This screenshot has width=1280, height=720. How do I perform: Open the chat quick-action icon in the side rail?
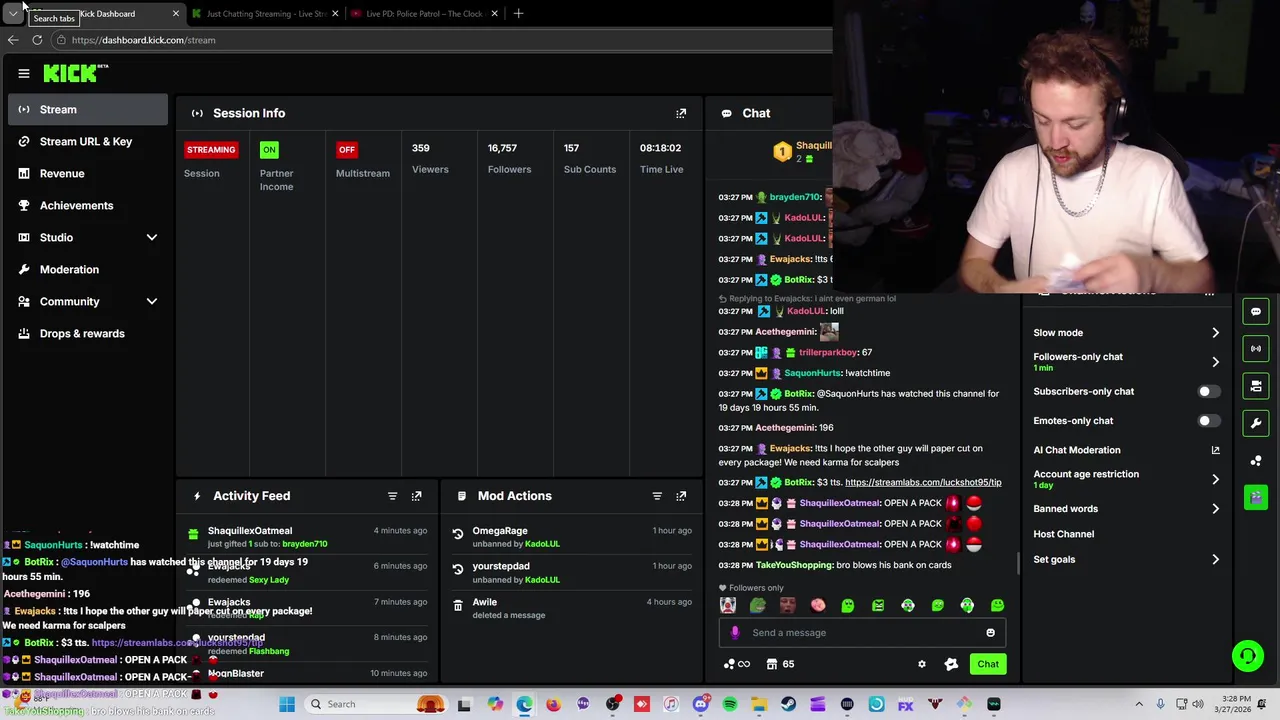(x=1256, y=312)
